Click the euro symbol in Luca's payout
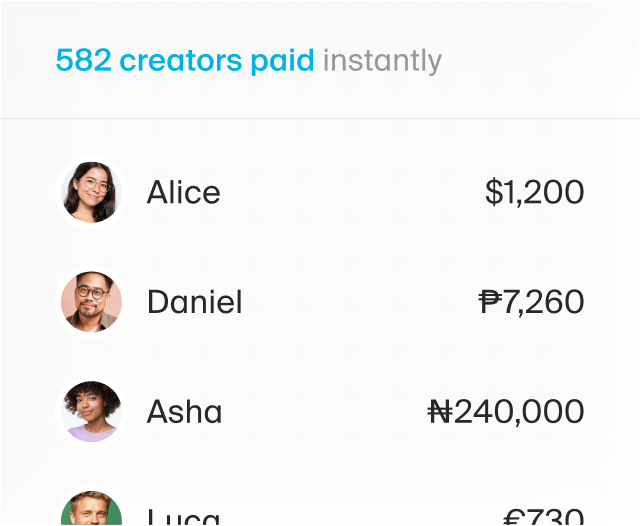Screen dimensions: 640x526 [514, 518]
